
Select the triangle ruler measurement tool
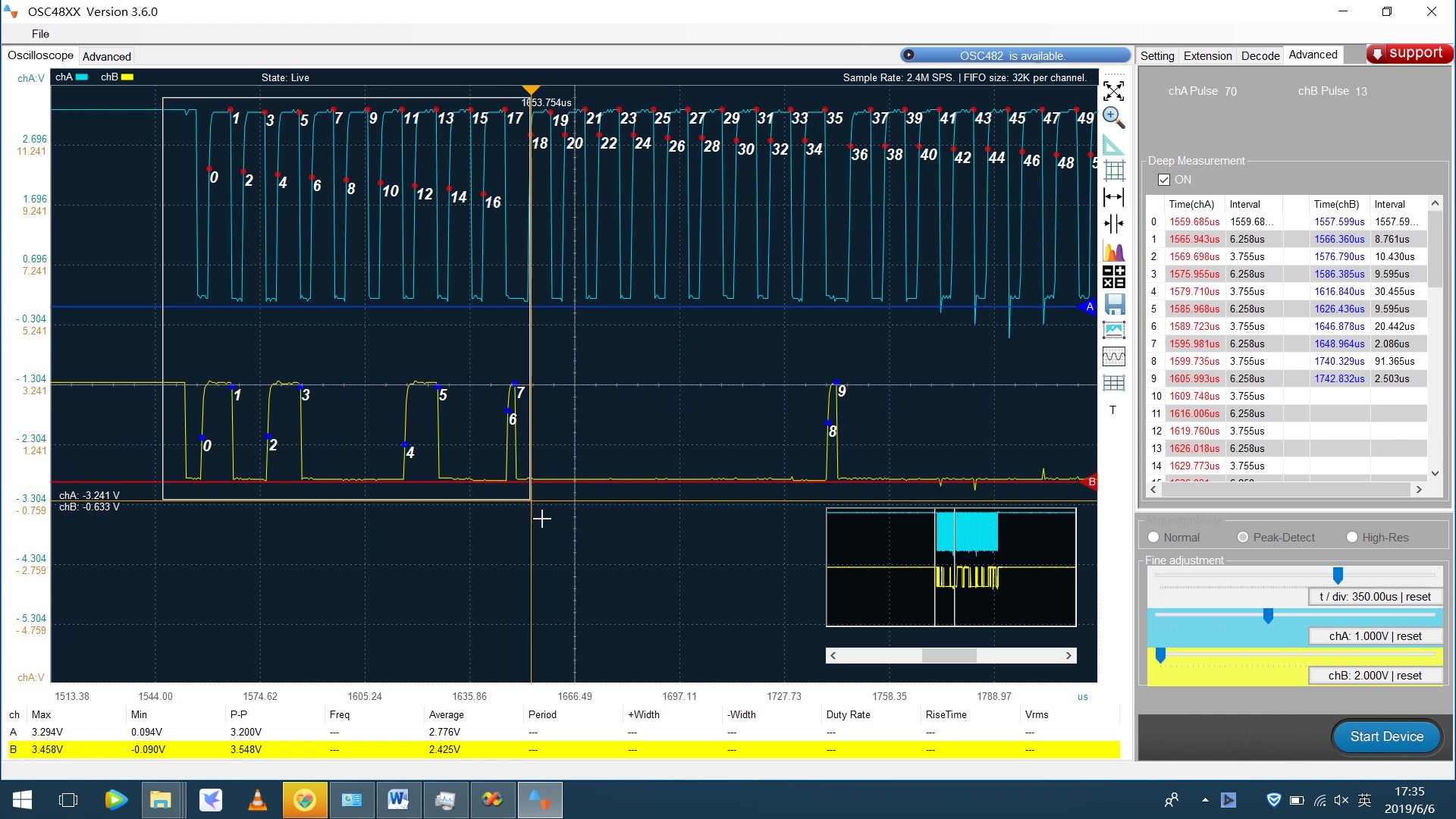(x=1113, y=144)
